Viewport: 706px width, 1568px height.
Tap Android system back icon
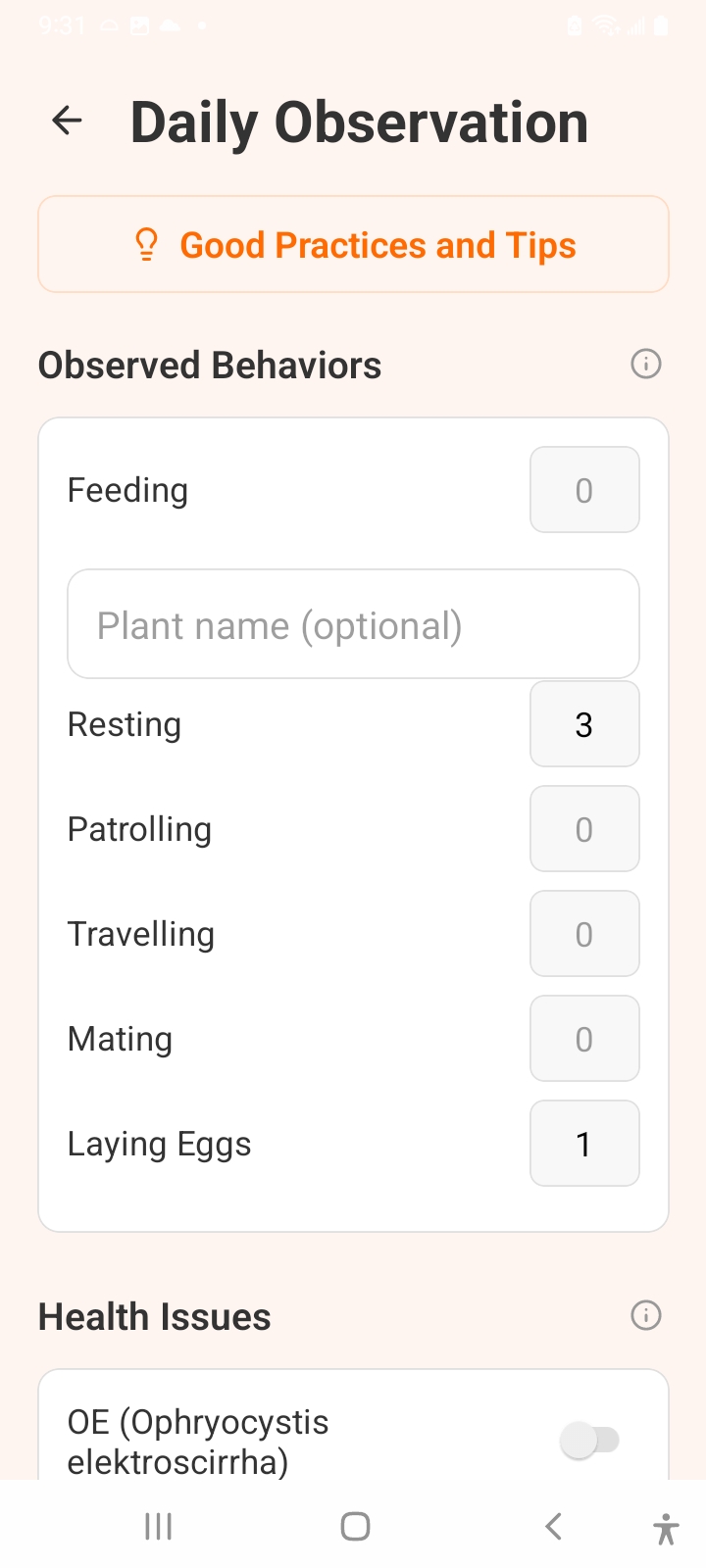point(553,1526)
